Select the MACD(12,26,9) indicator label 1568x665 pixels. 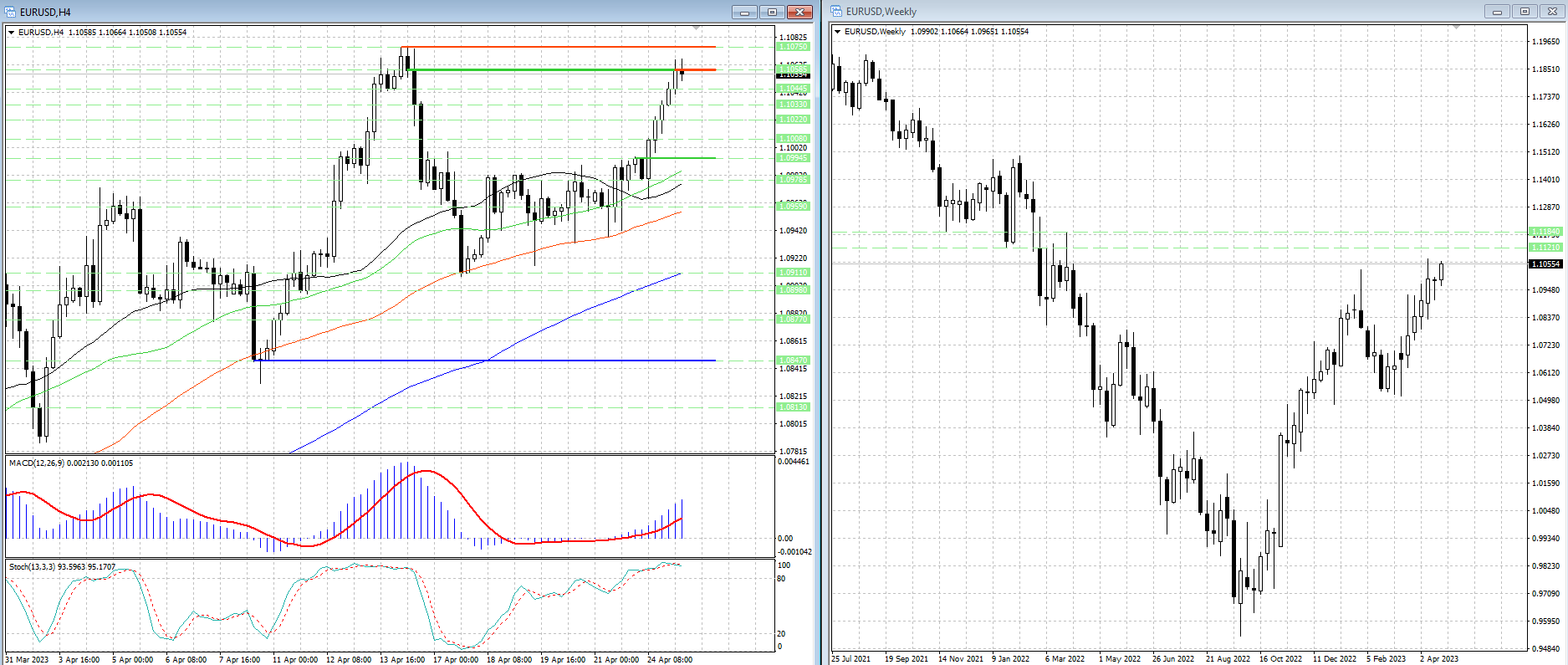pyautogui.click(x=70, y=463)
